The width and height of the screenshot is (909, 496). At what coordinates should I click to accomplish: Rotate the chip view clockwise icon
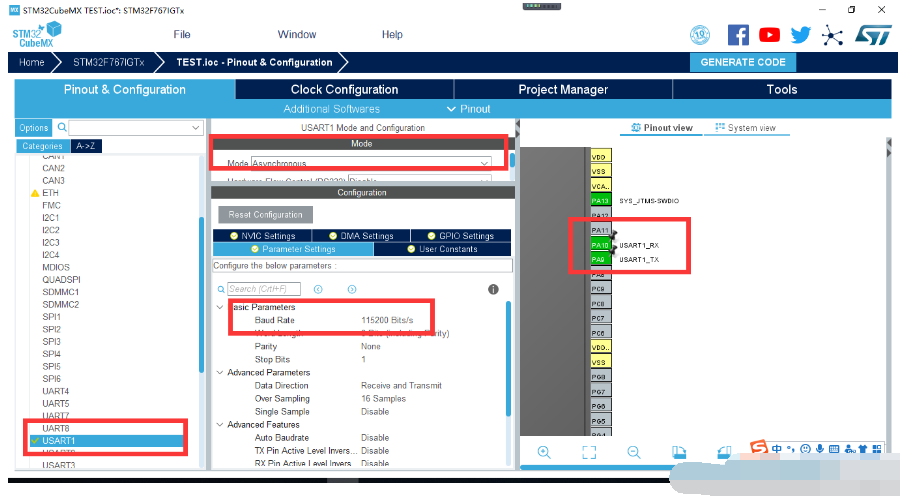pos(679,452)
